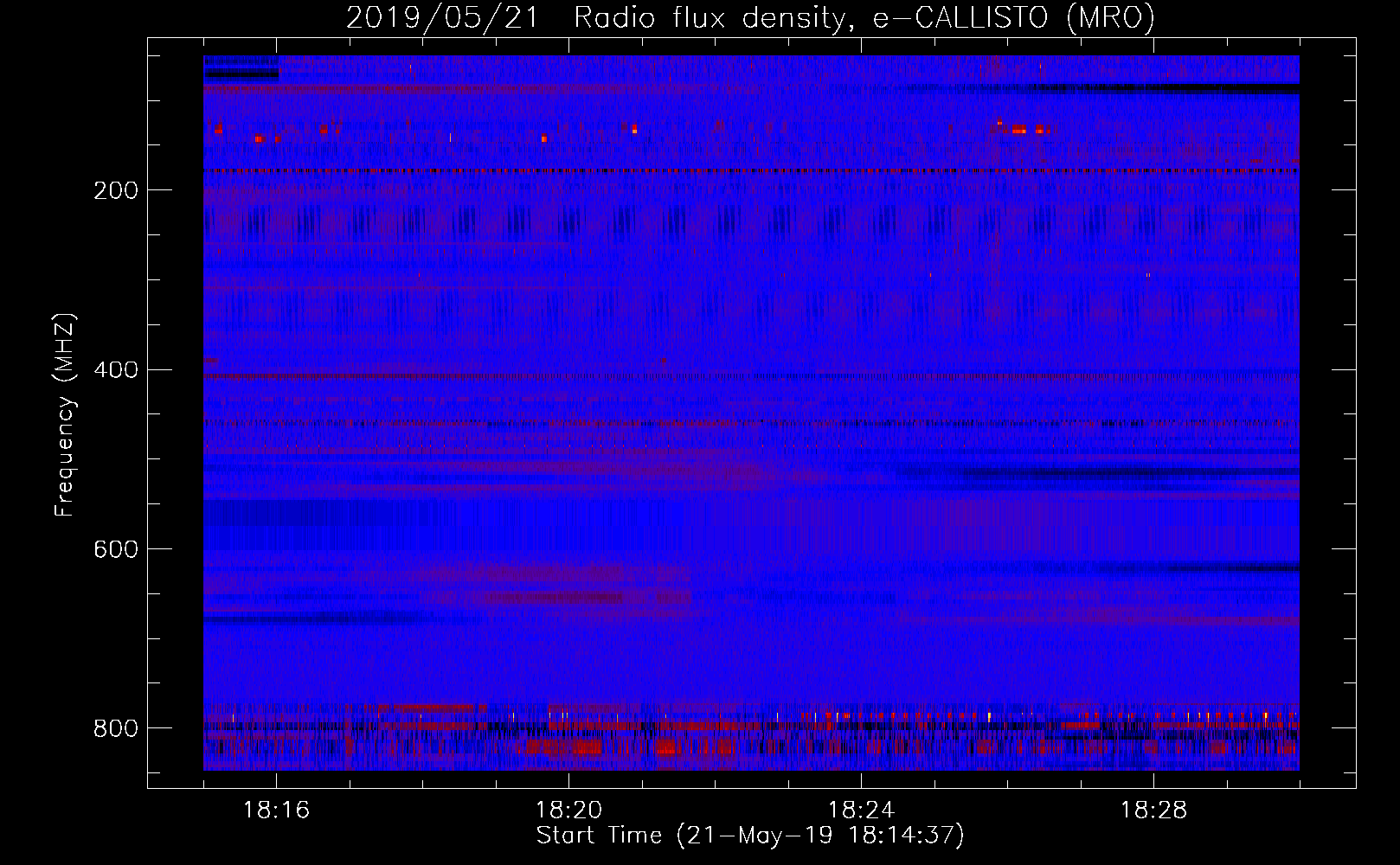Click the 18:20 time tick label
Image resolution: width=1400 pixels, height=865 pixels.
[x=568, y=811]
